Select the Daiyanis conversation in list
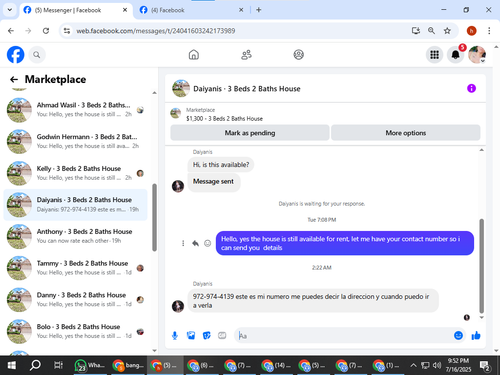The width and height of the screenshot is (500, 375). tap(75, 205)
